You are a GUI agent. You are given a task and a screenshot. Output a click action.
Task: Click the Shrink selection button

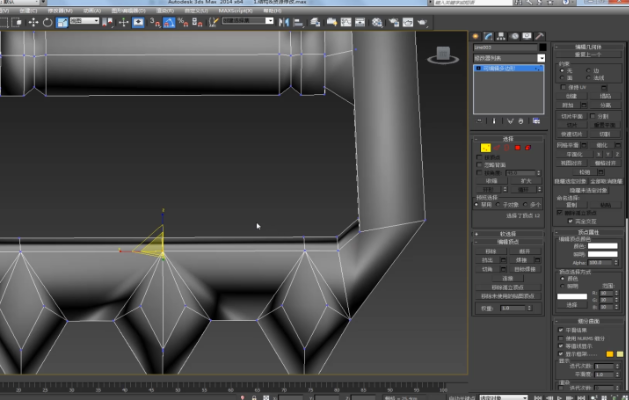coord(491,181)
